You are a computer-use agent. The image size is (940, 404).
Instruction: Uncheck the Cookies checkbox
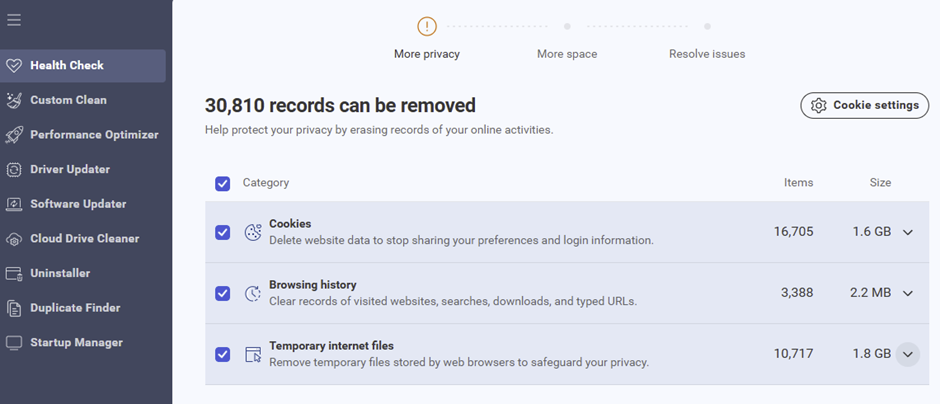223,232
